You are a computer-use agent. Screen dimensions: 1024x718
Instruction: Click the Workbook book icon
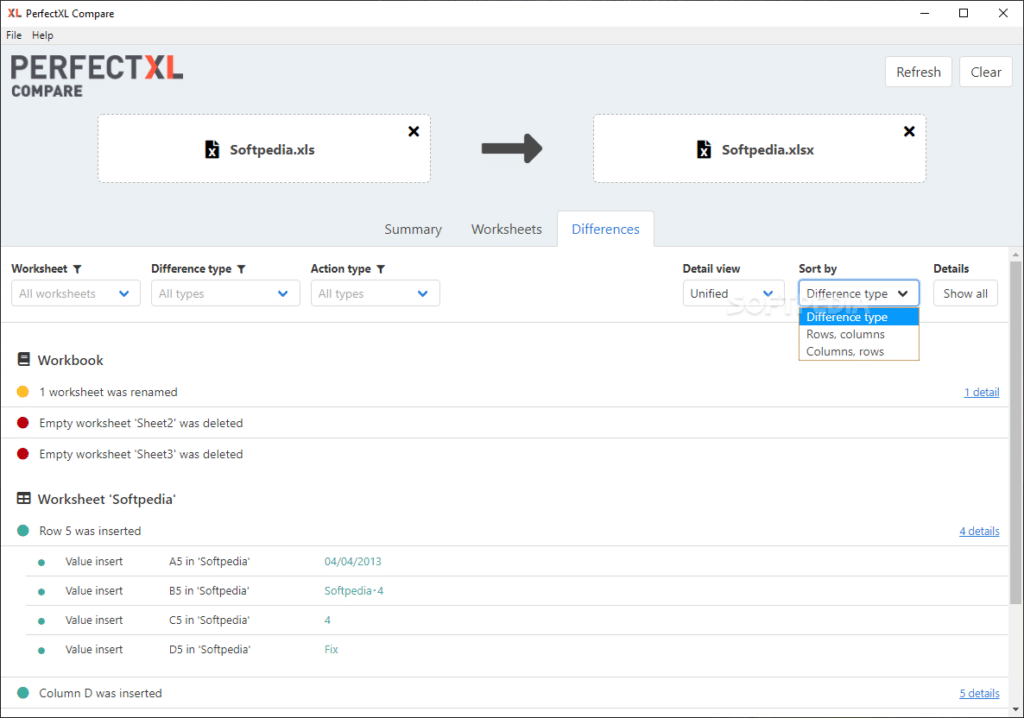click(24, 359)
